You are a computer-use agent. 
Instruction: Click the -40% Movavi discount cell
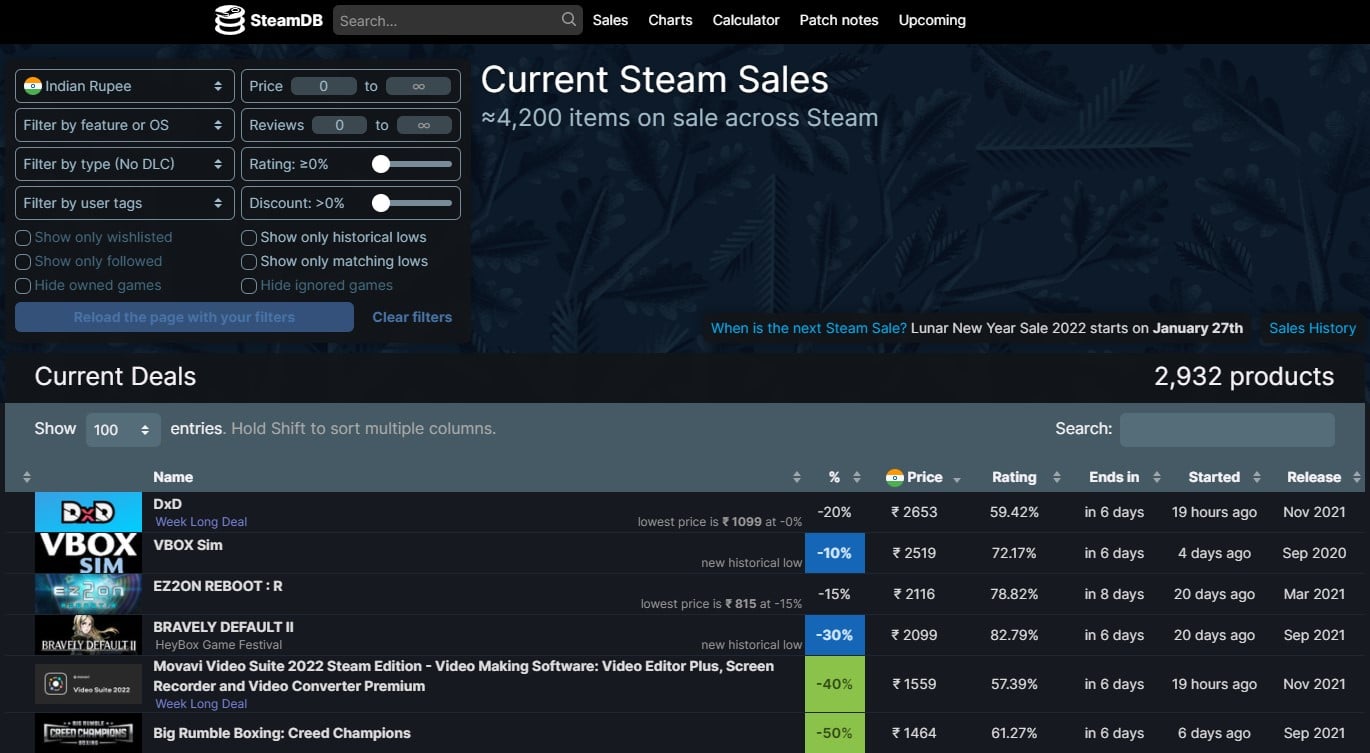835,684
